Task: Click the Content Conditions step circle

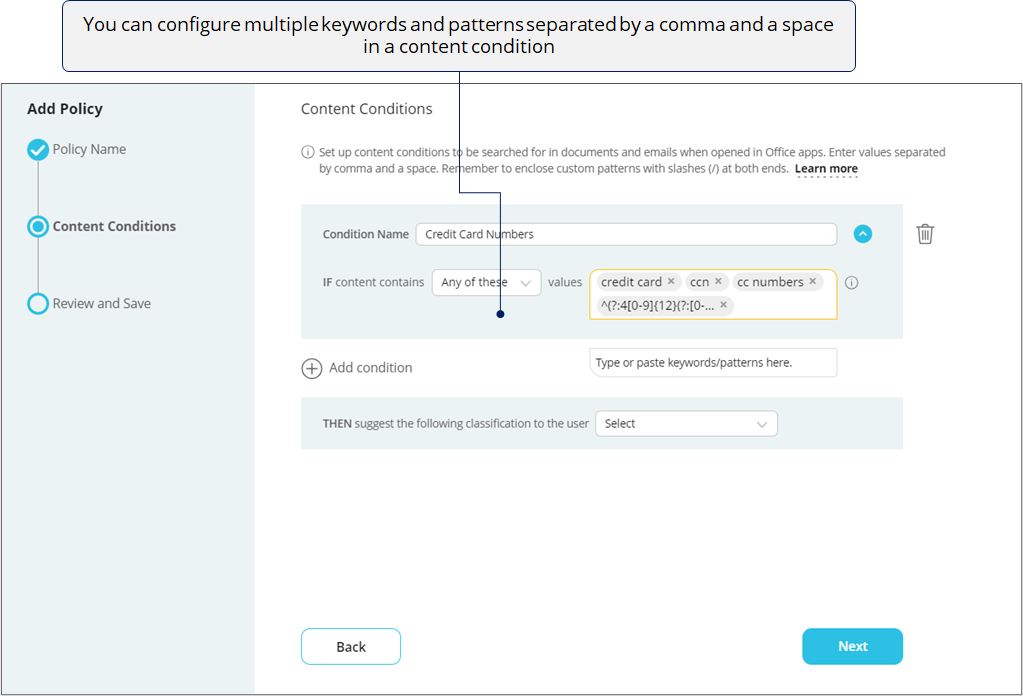Action: click(38, 226)
